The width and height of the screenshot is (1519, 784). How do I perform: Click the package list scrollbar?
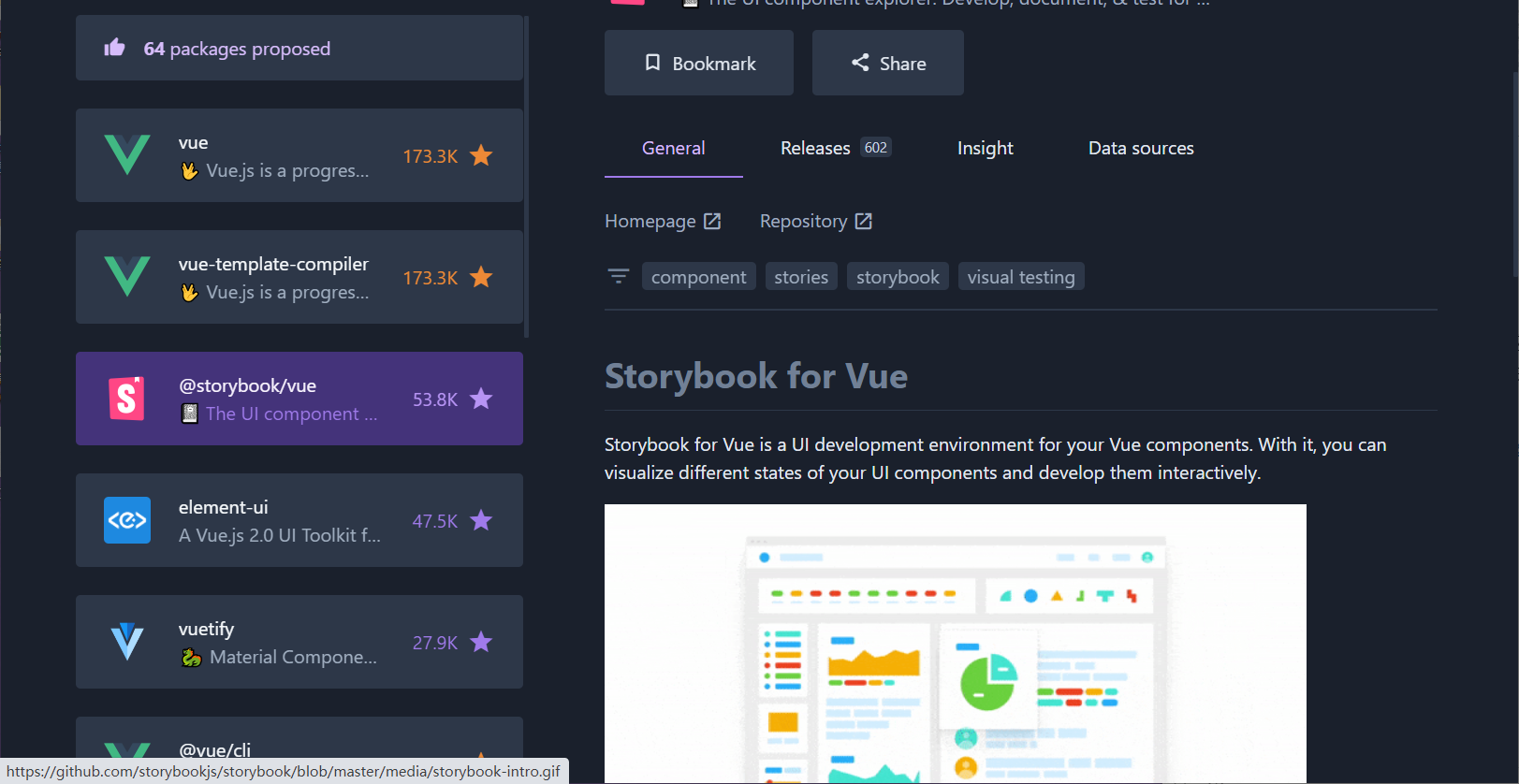tap(527, 176)
